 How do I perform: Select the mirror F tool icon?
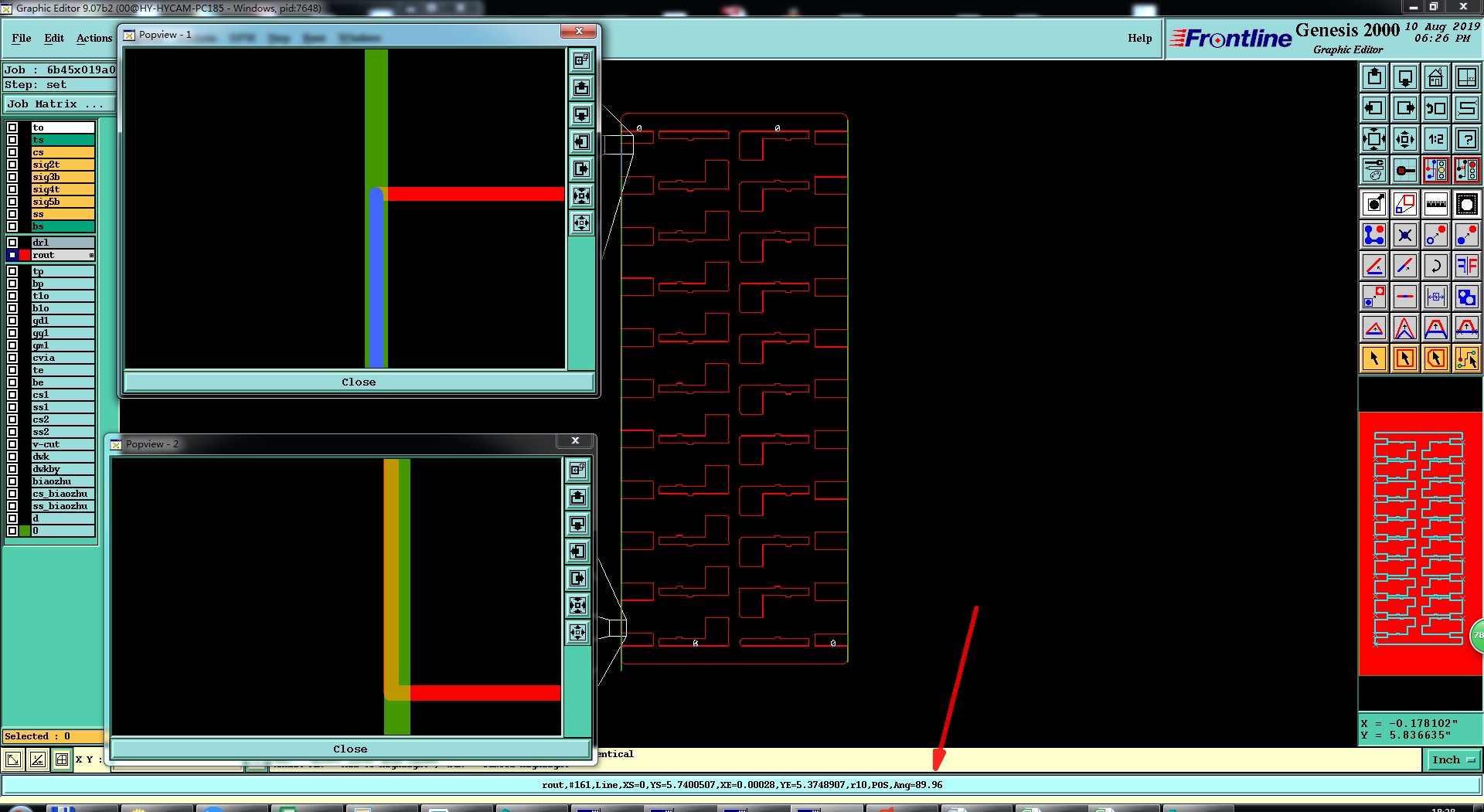pos(1467,266)
